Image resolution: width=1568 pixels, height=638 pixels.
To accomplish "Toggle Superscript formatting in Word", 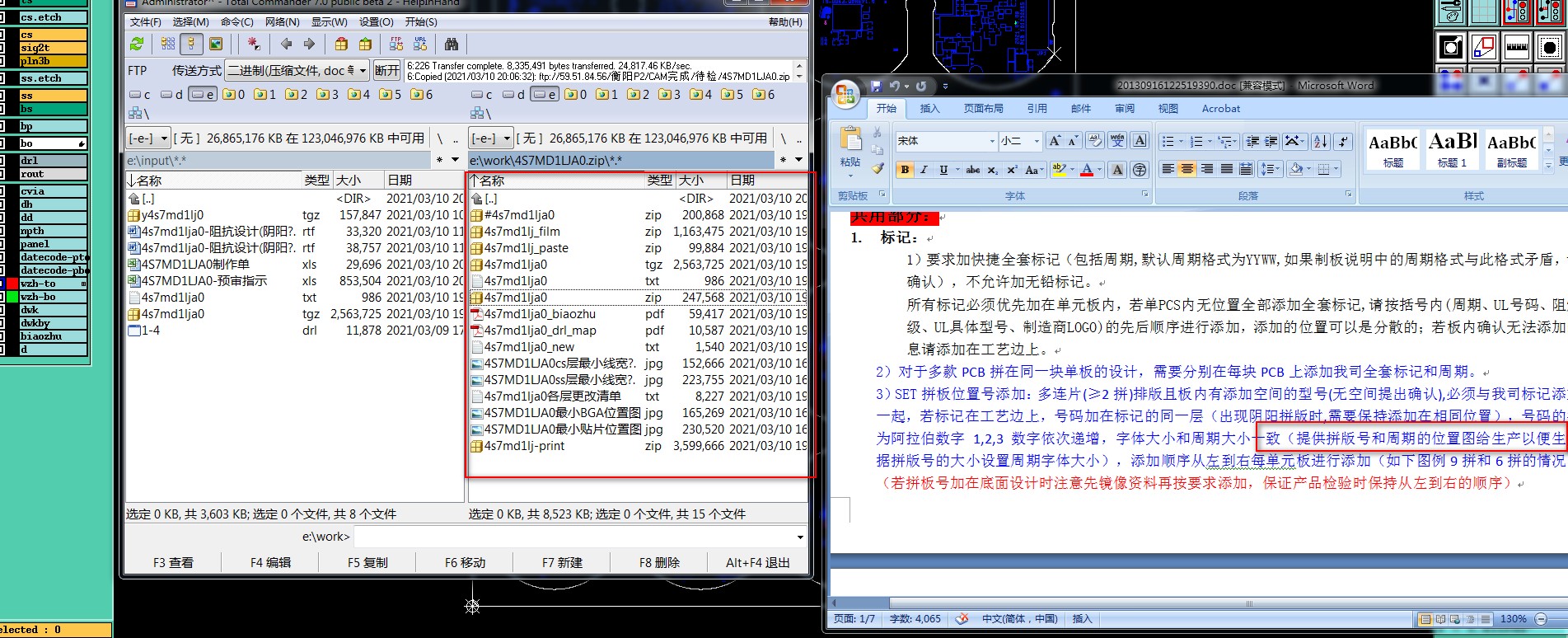I will coord(1013,170).
